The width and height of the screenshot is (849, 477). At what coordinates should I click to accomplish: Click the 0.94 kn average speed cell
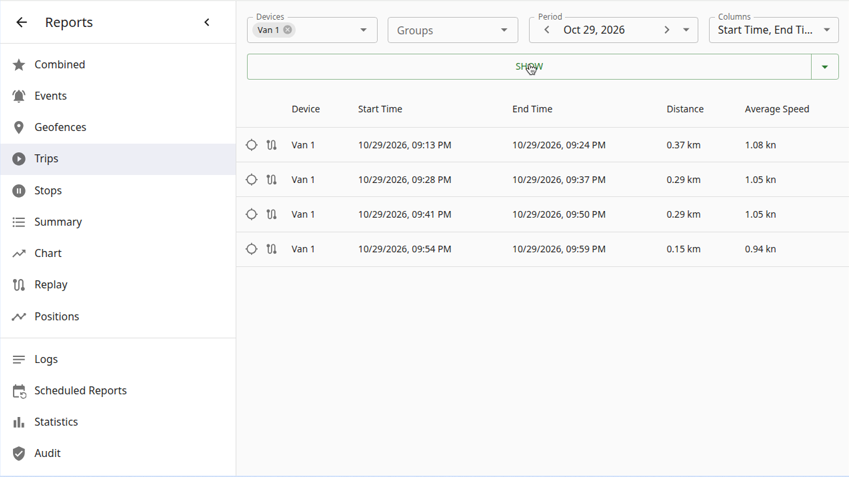pyautogui.click(x=760, y=249)
